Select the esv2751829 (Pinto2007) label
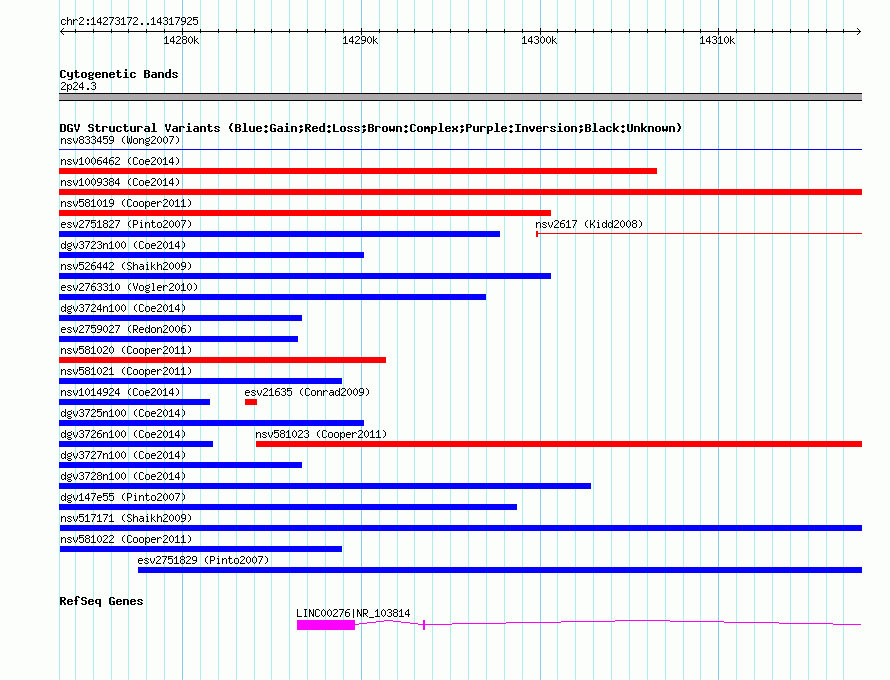The image size is (890, 680). [203, 560]
